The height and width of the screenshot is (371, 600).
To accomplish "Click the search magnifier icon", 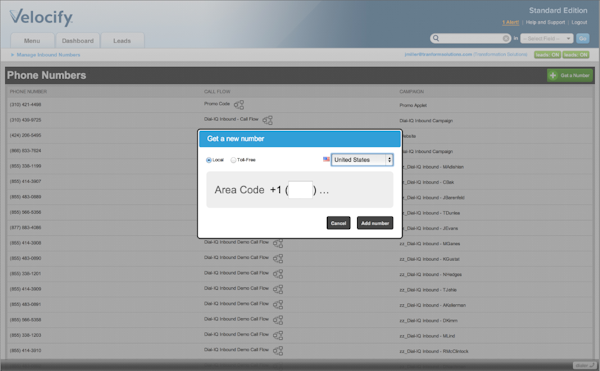I will [x=436, y=38].
